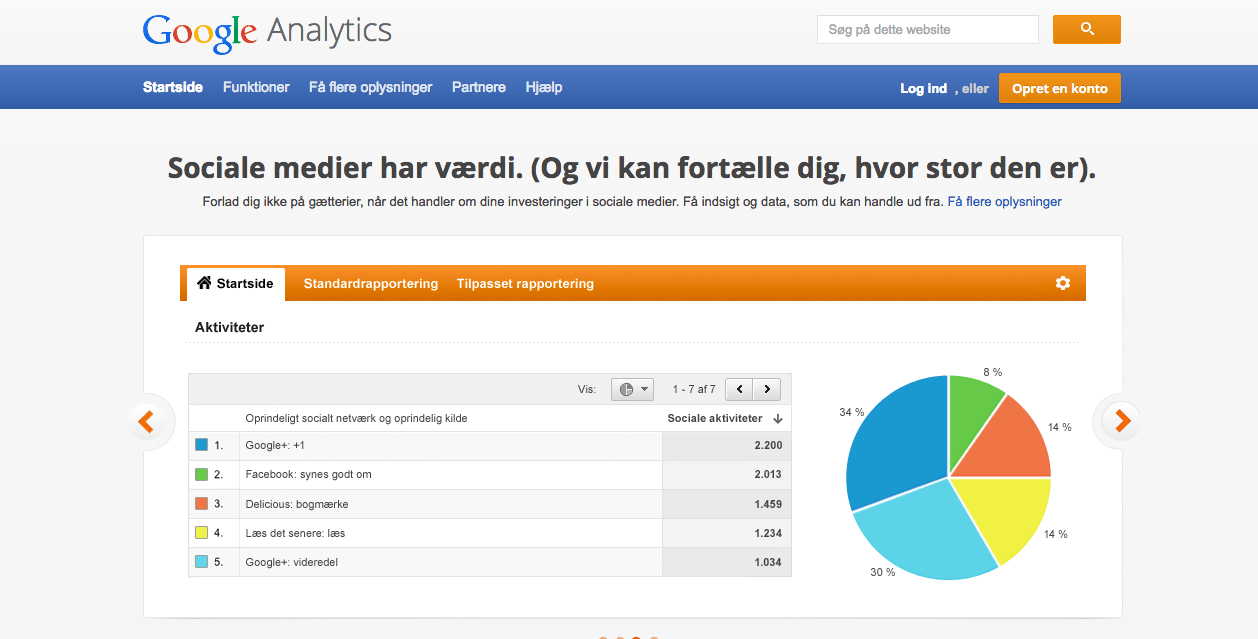Screen dimensions: 1258x639
Task: Sort by the Sociale aktiviteter arrow
Action: point(777,418)
